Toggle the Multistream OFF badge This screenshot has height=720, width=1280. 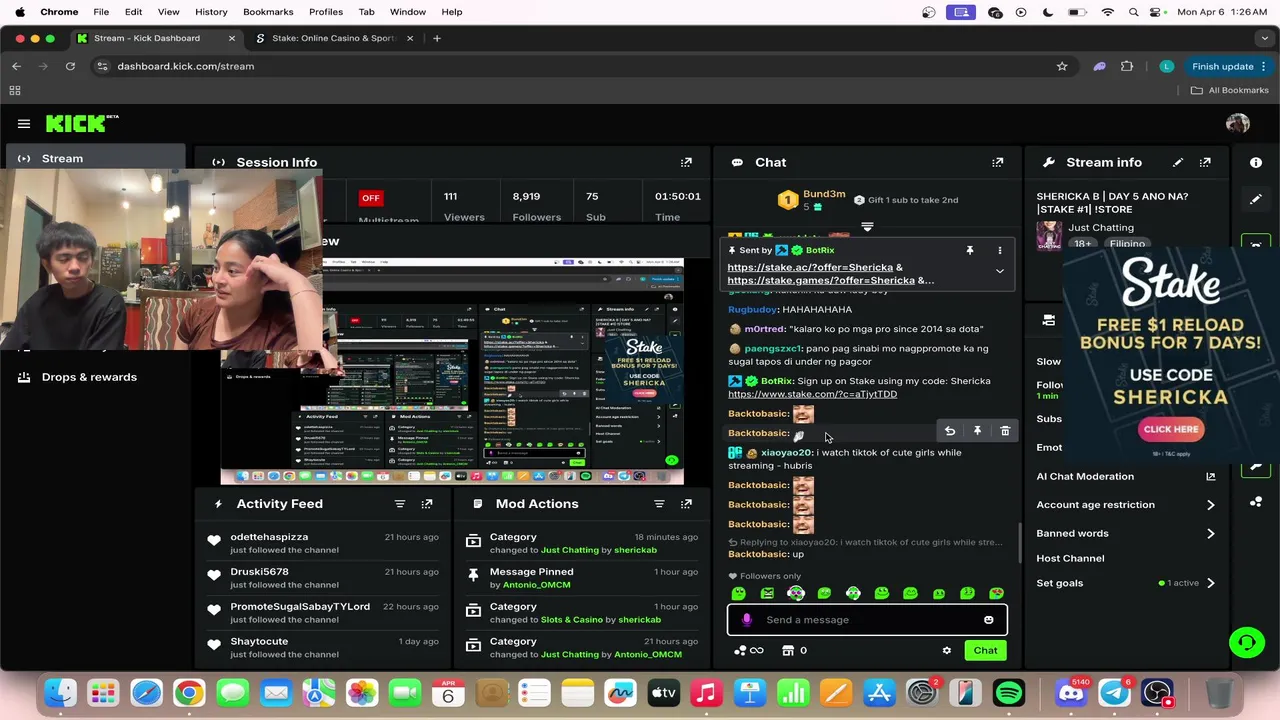(371, 198)
